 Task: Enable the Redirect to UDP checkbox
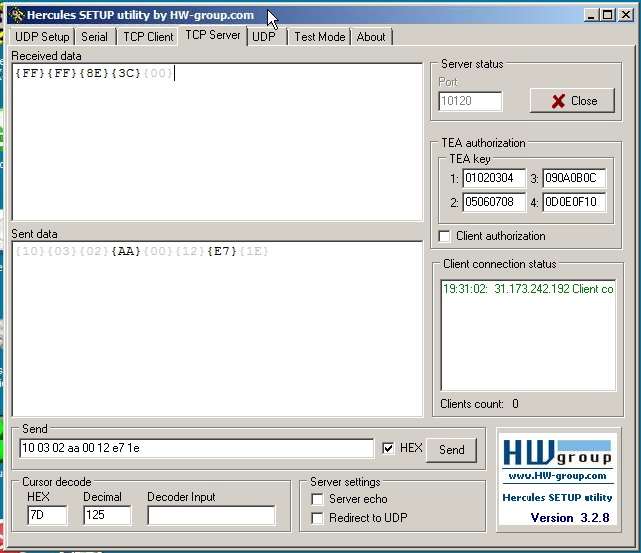pos(317,518)
